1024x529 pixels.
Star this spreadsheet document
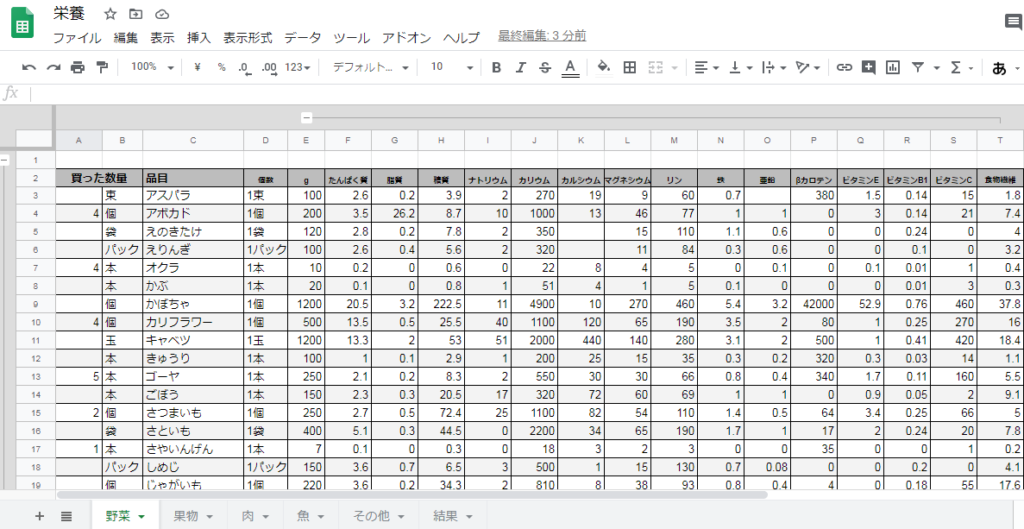point(110,14)
